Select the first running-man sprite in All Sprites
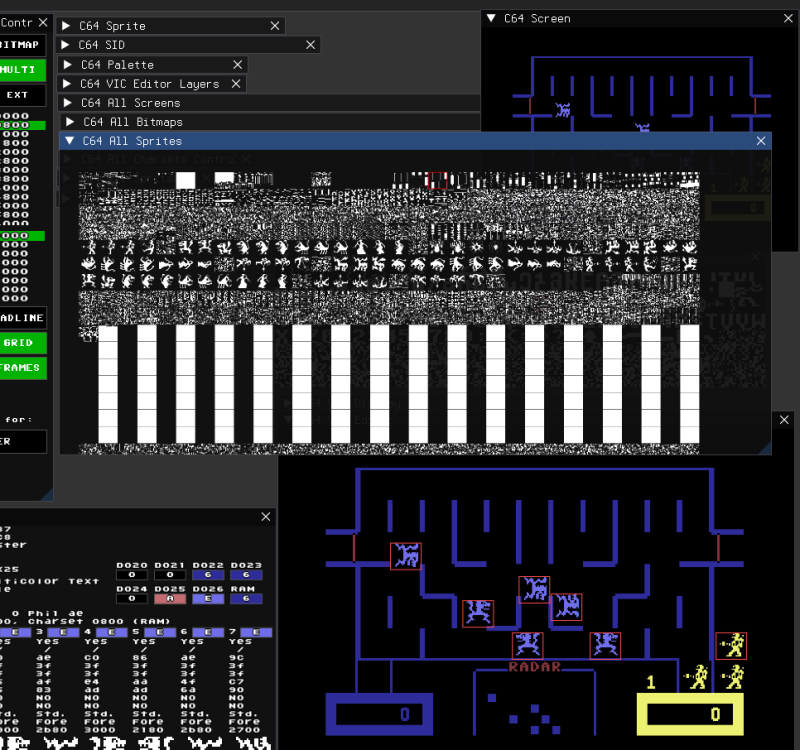The image size is (800, 750). (89, 248)
